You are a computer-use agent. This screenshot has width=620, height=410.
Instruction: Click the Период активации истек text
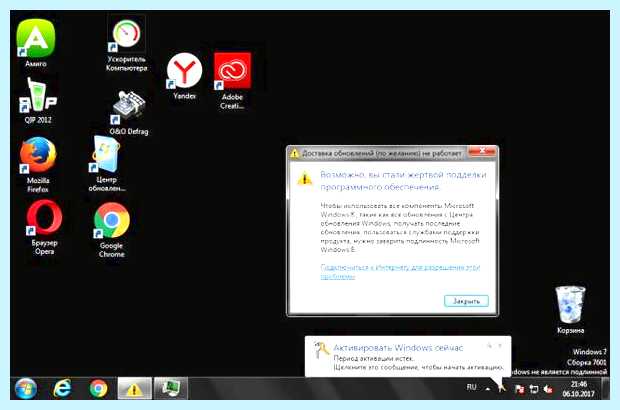[374, 358]
